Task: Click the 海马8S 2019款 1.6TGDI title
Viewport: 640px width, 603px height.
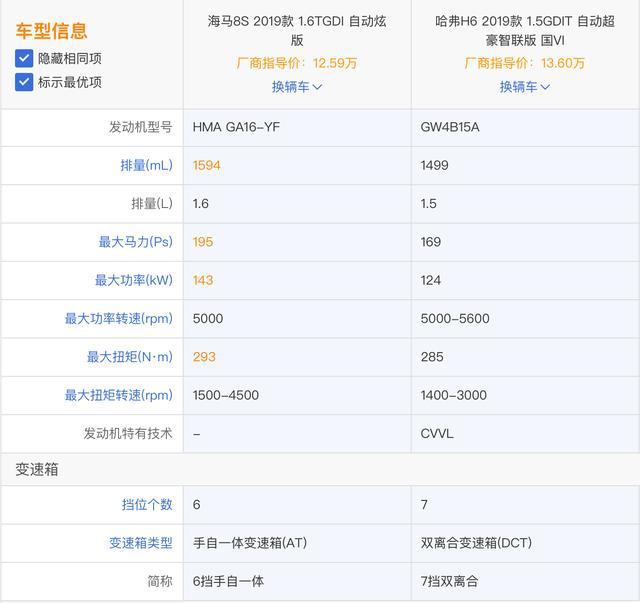Action: click(x=297, y=31)
